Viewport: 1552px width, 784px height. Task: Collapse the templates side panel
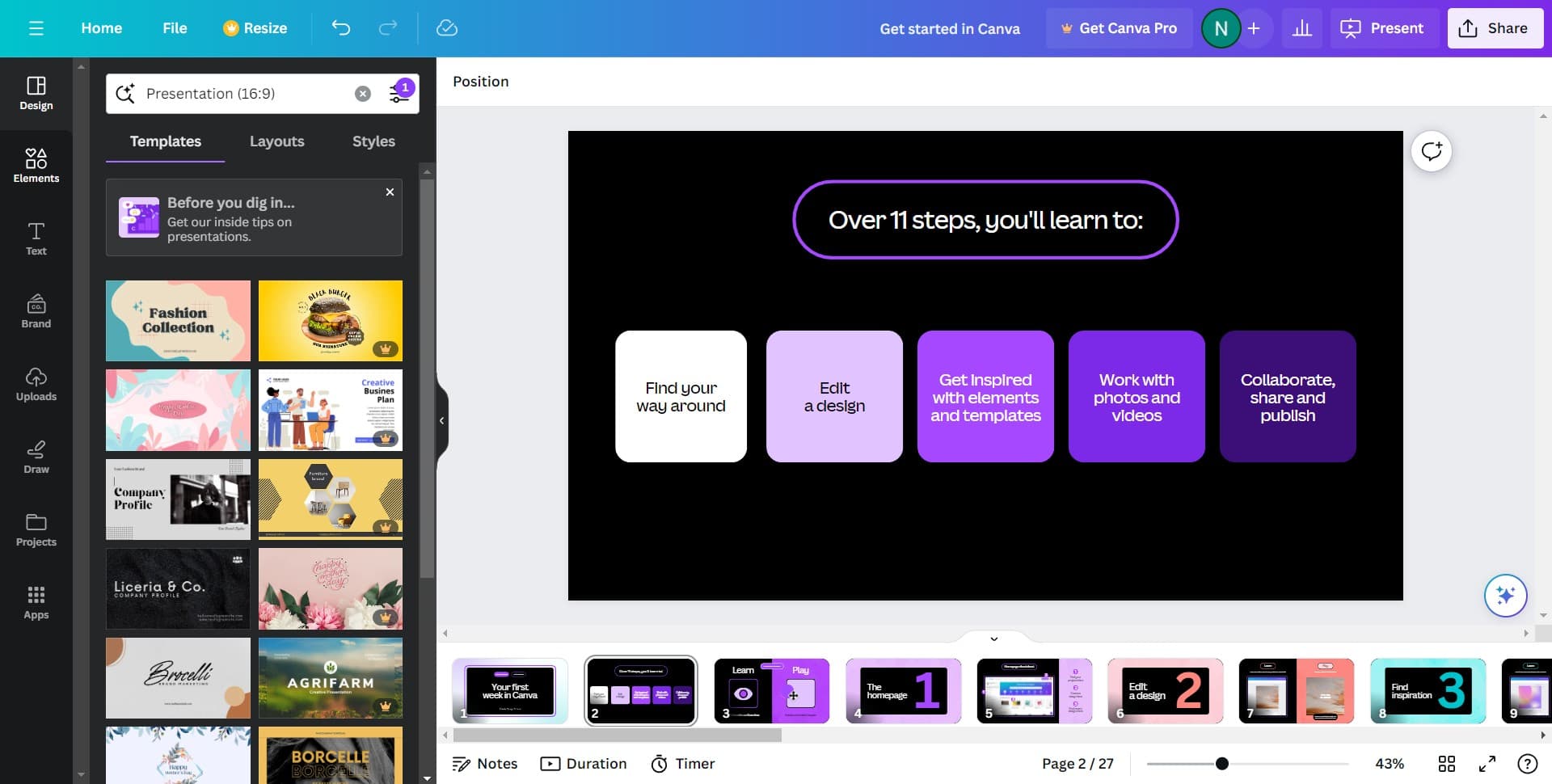coord(442,419)
